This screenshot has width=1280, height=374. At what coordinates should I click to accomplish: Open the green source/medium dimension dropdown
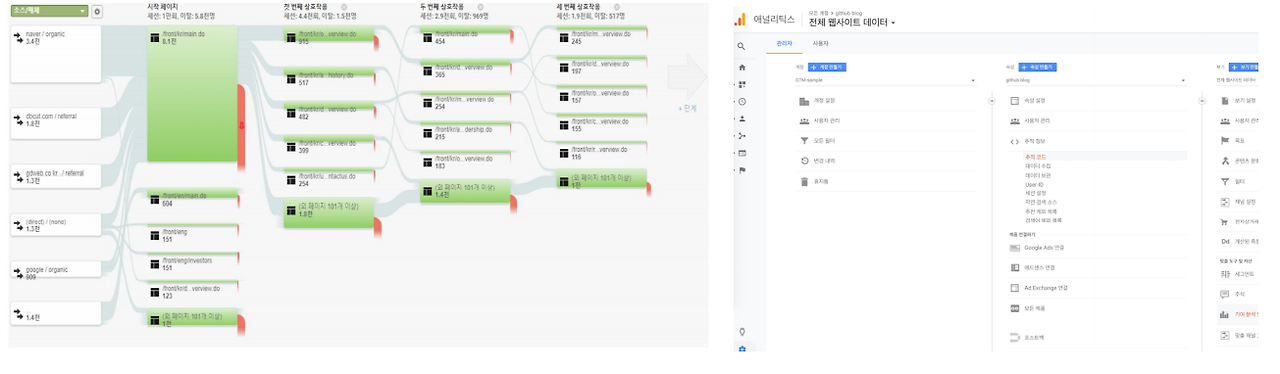pos(49,11)
